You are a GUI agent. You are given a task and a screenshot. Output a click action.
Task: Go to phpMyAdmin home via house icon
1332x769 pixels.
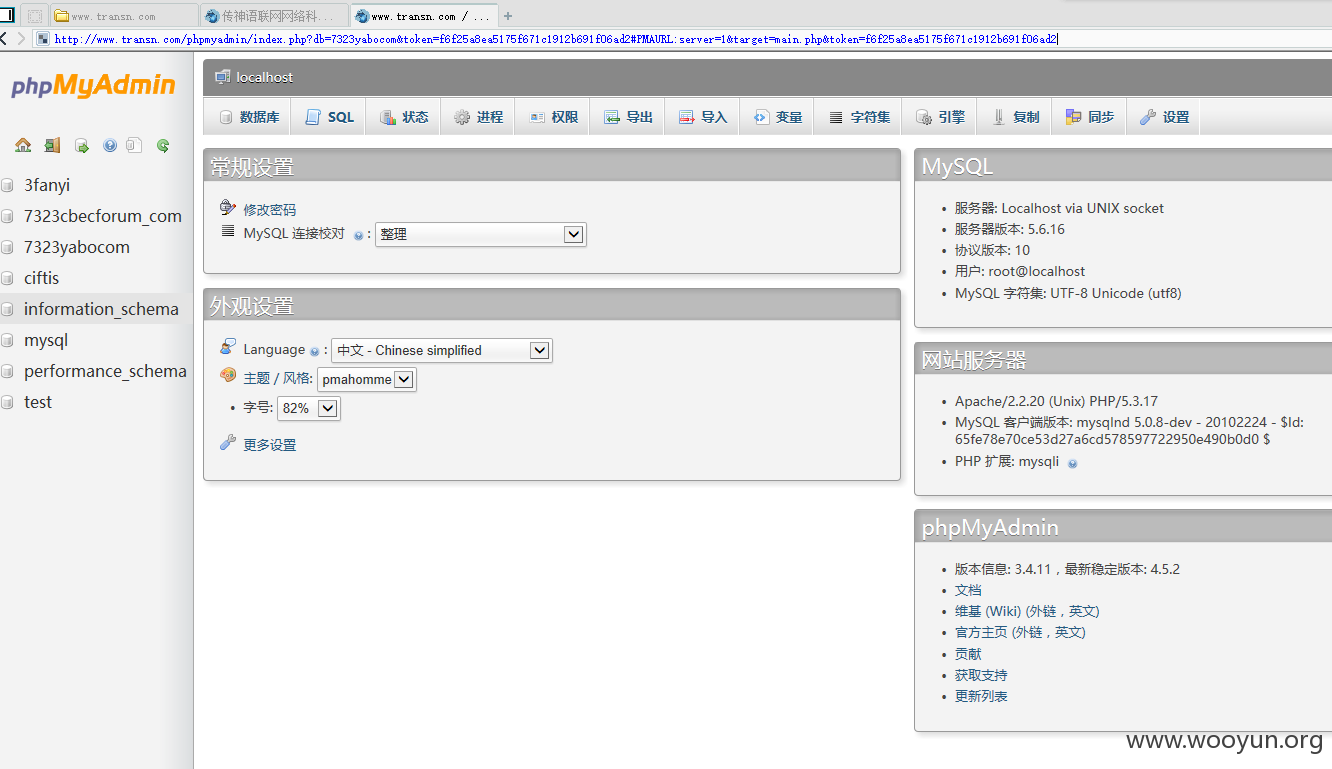pyautogui.click(x=23, y=145)
